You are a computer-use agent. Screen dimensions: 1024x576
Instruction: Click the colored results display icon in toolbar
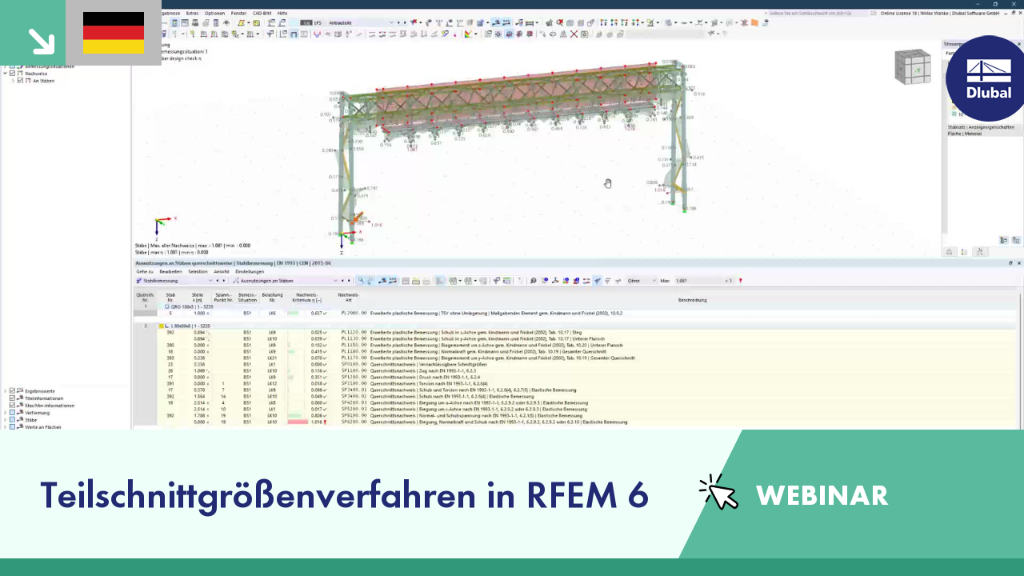pyautogui.click(x=468, y=34)
